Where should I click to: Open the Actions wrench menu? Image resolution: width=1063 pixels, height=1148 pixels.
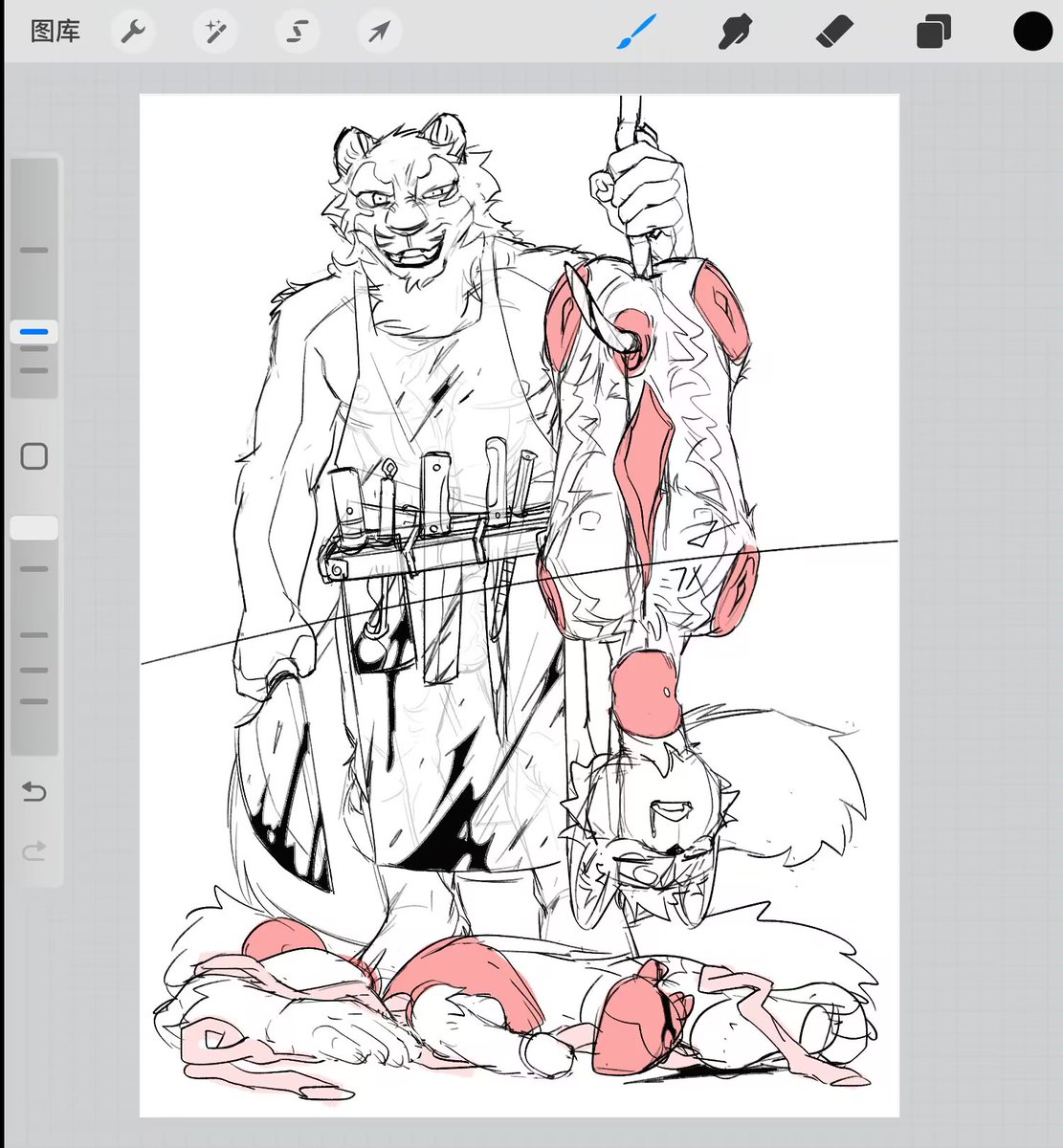(132, 33)
